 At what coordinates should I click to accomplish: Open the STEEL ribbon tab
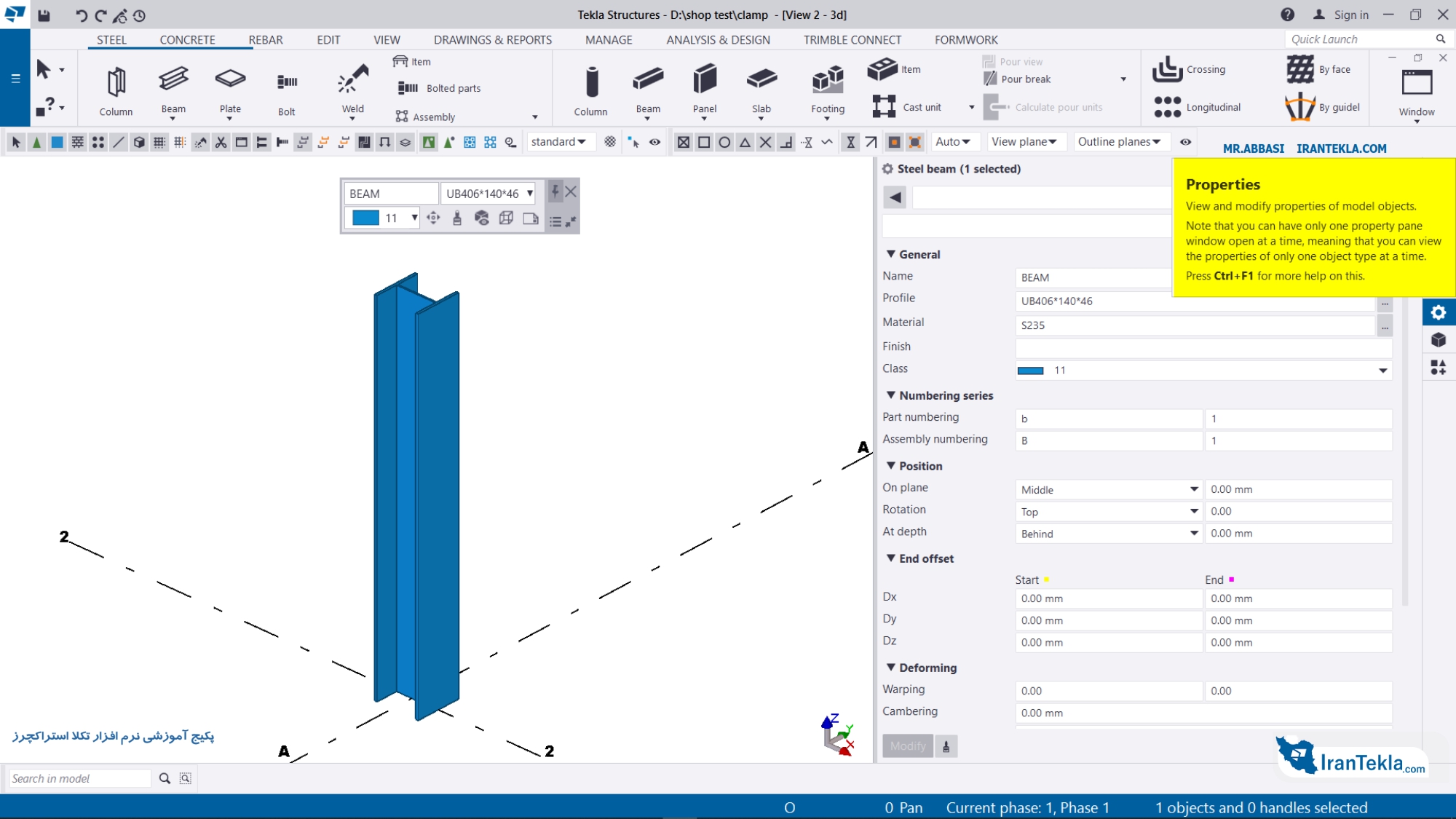point(112,40)
